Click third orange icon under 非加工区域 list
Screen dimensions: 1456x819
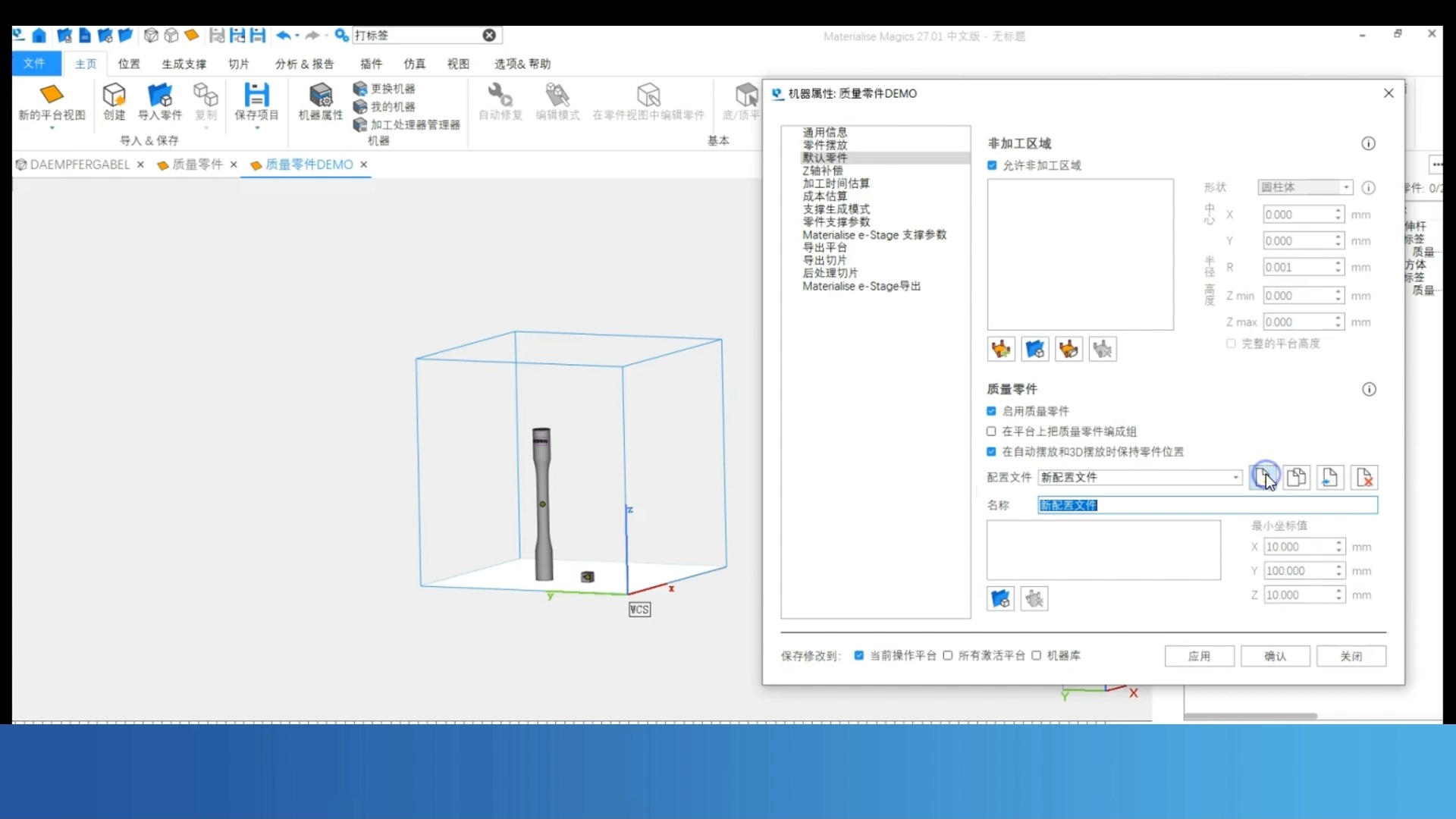click(x=1069, y=349)
